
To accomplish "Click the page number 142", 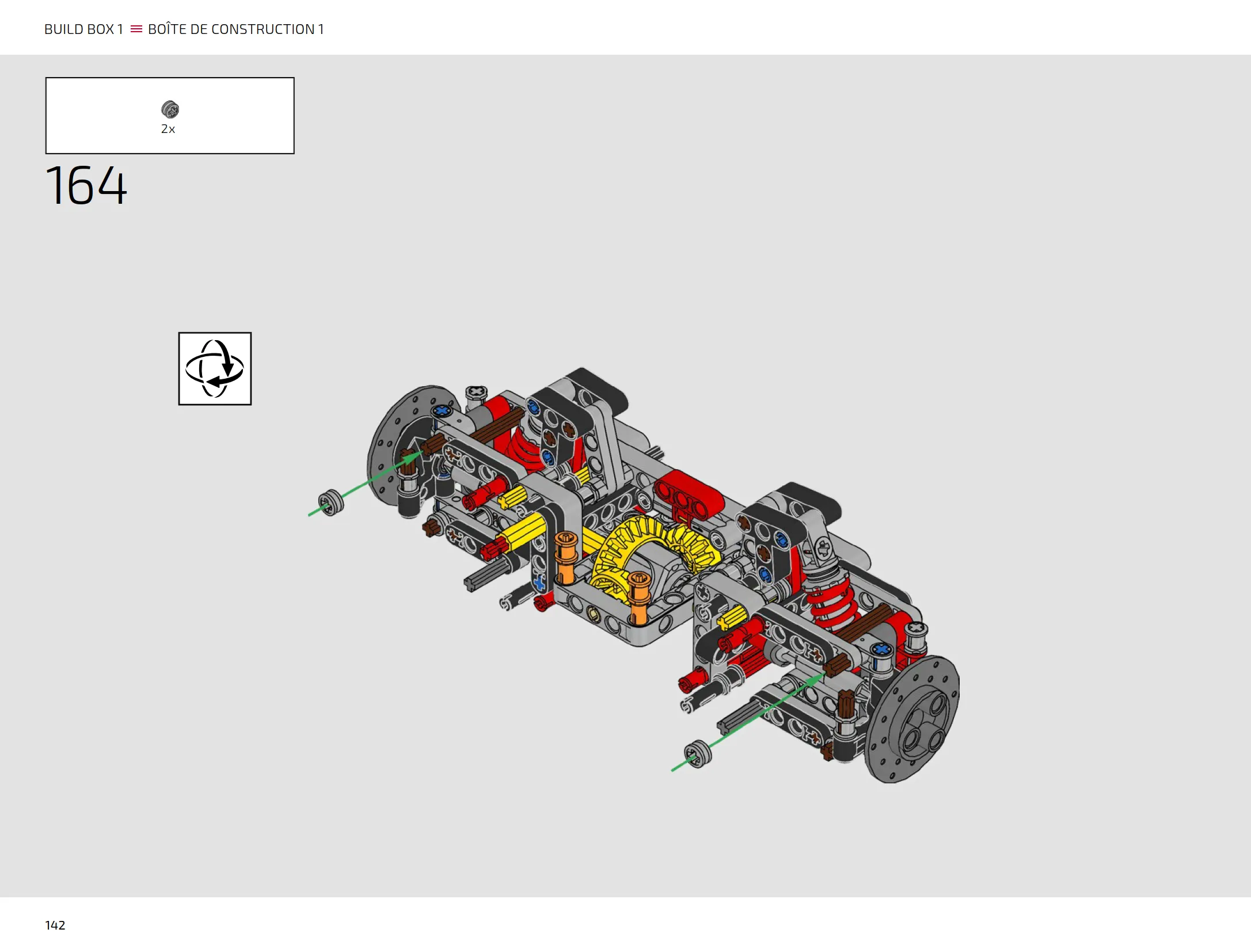I will pyautogui.click(x=55, y=925).
